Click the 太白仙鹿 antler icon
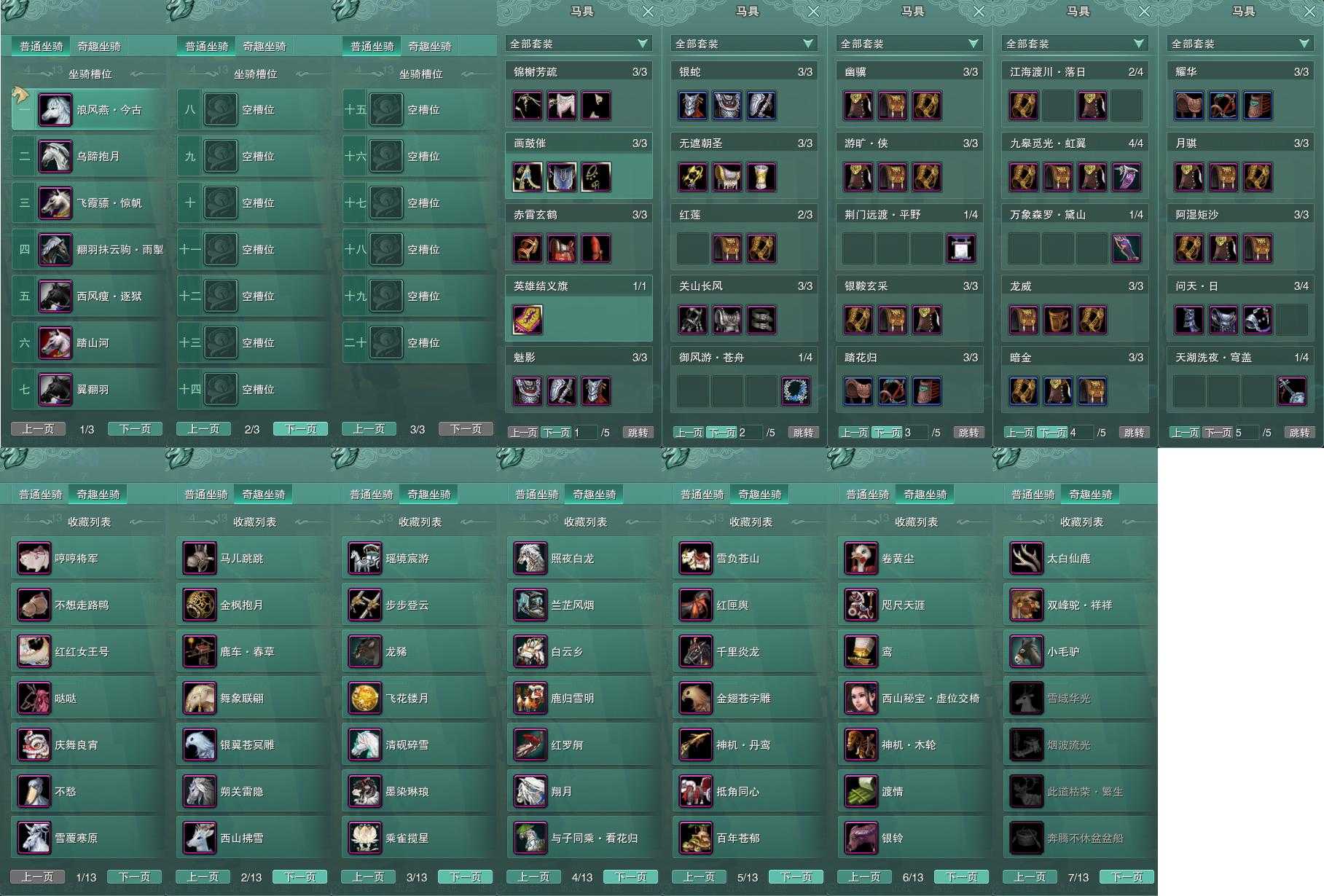This screenshot has width=1324, height=896. click(1027, 559)
